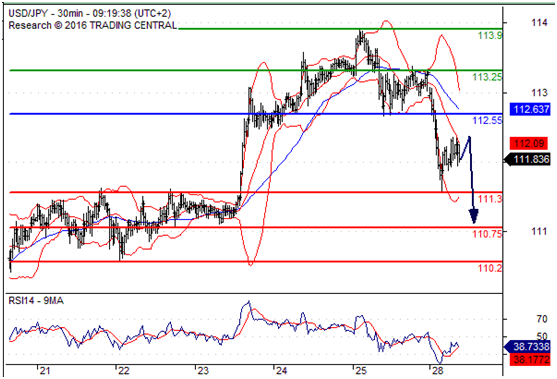Select the 113.25 resistance level label
The height and width of the screenshot is (379, 557).
pyautogui.click(x=487, y=77)
